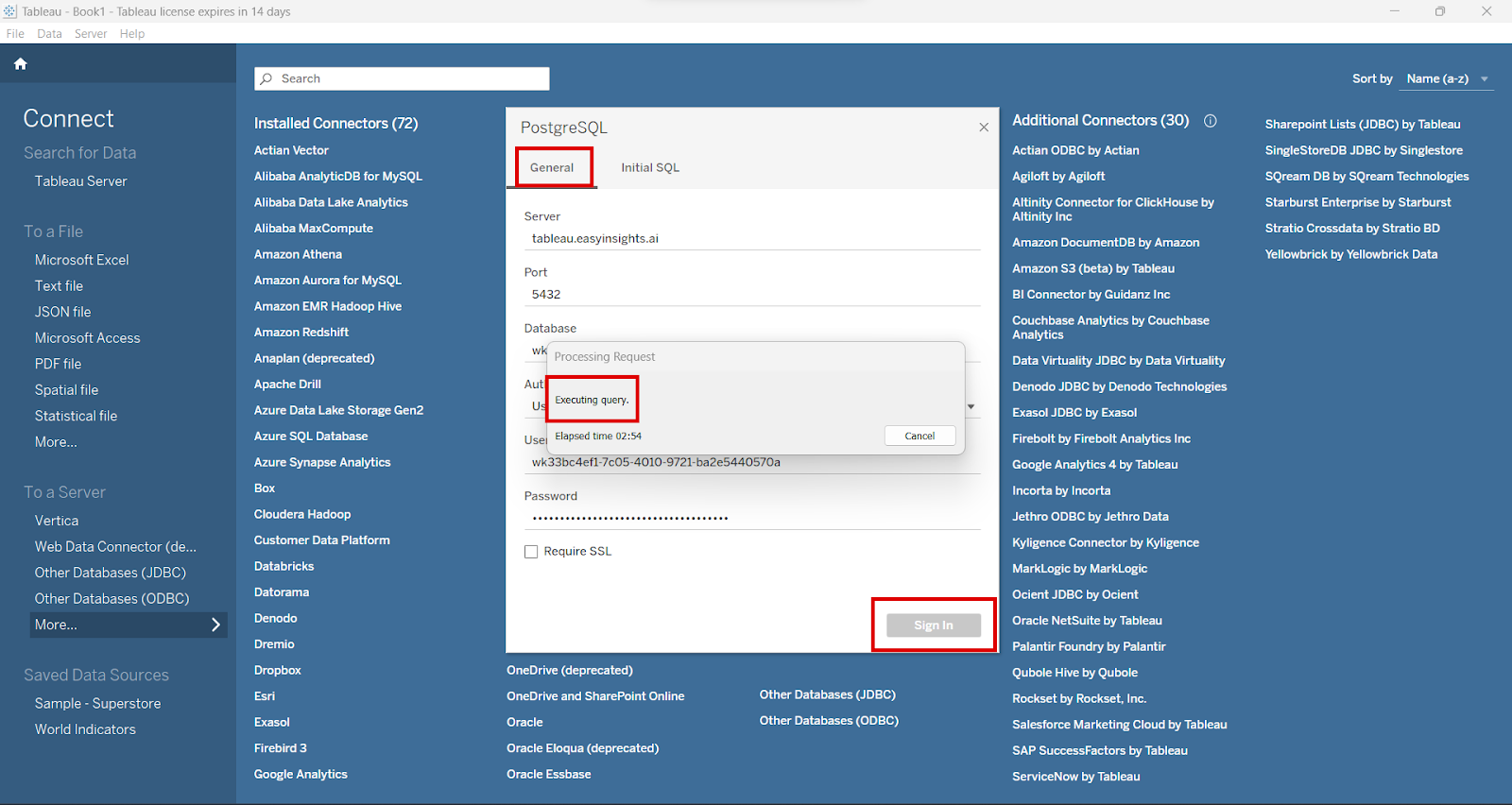Viewport: 1512px width, 805px height.
Task: Select Amazon Redshift connector
Action: coord(301,332)
